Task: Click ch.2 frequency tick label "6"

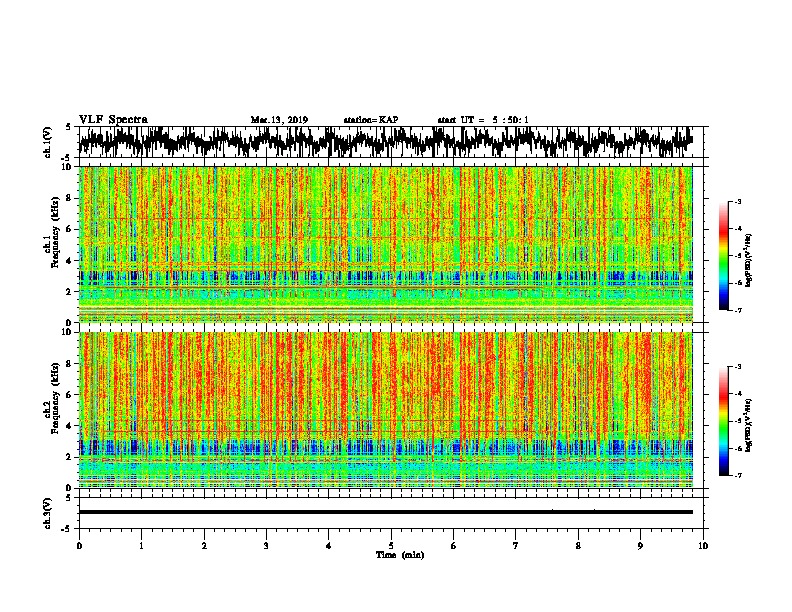Action: point(70,395)
